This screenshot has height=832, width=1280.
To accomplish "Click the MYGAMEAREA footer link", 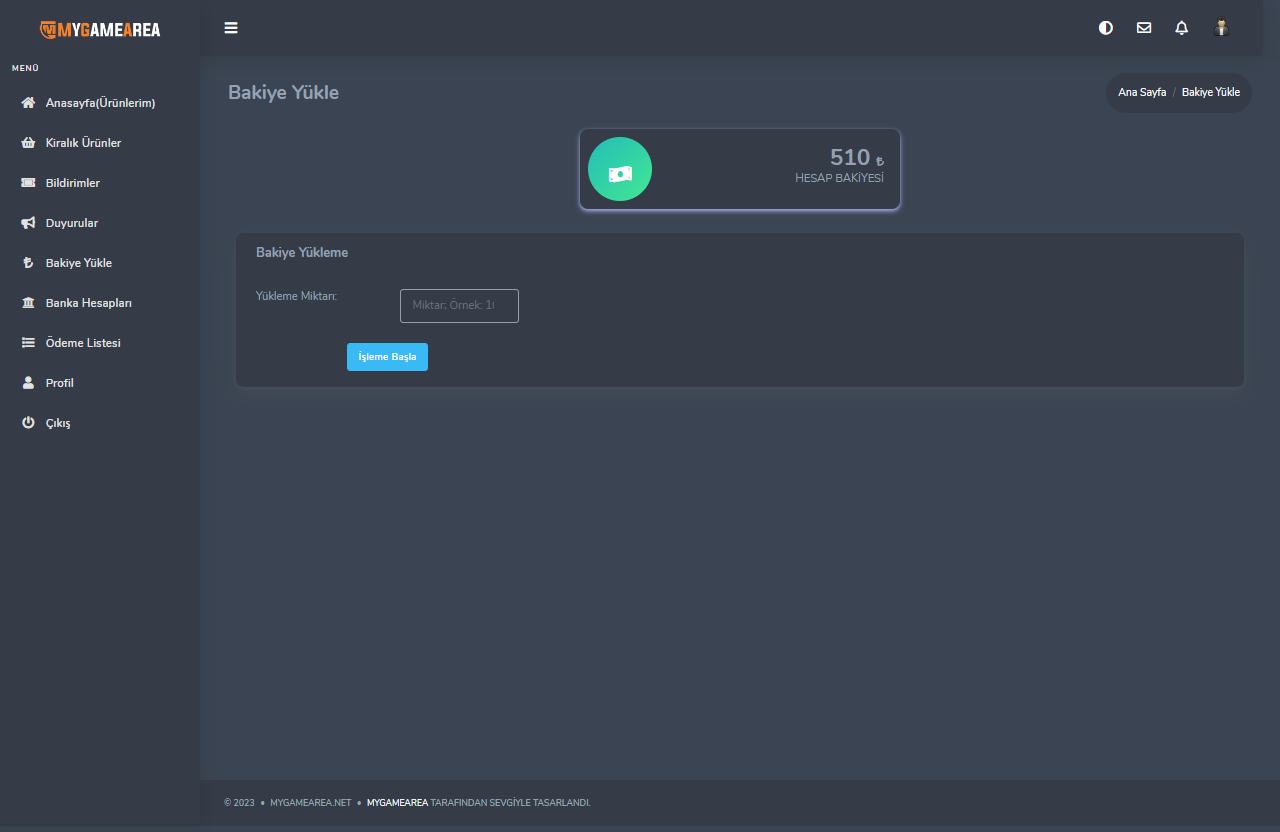I will tap(397, 802).
